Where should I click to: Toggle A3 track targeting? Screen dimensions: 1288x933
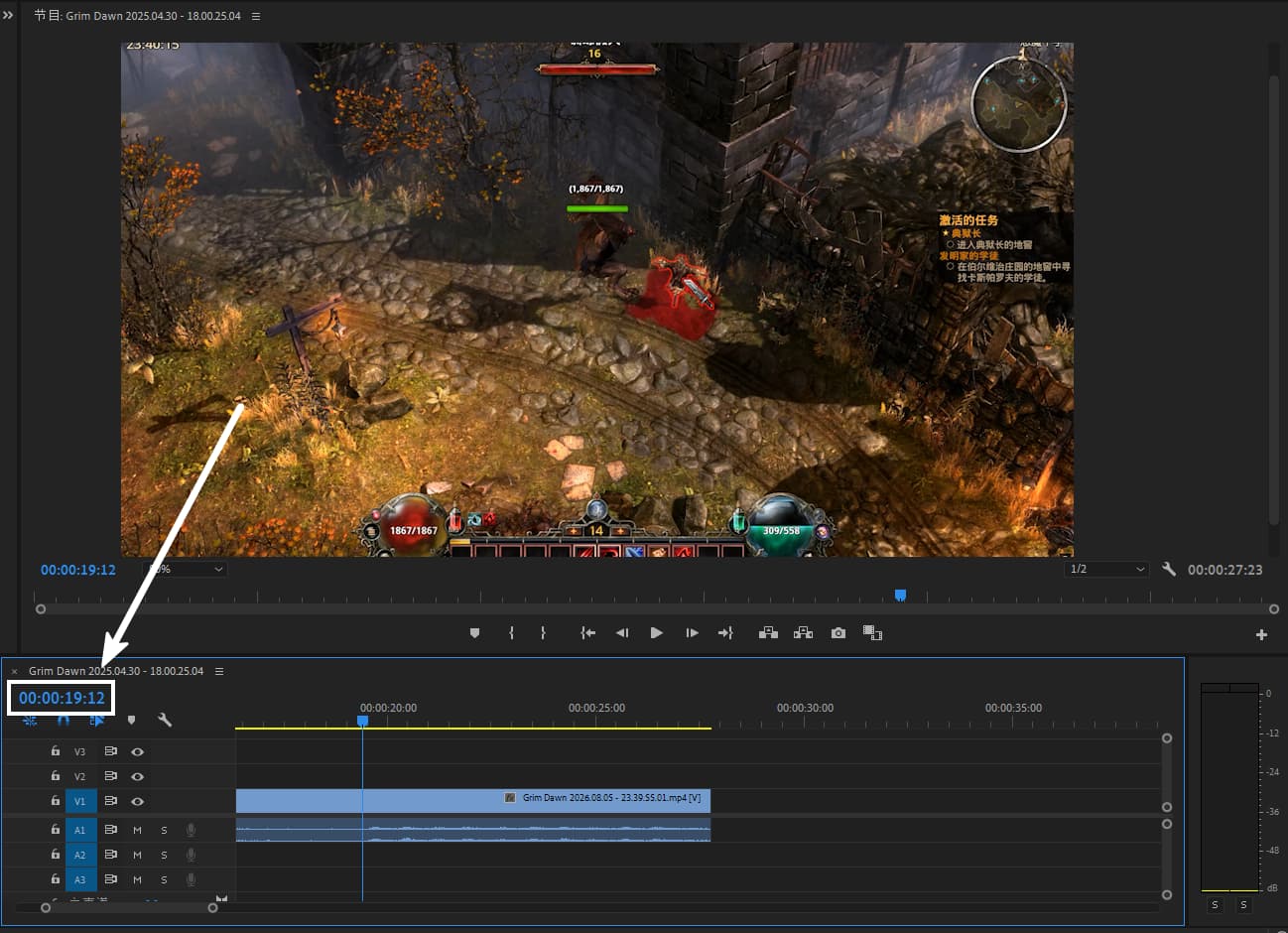click(80, 879)
